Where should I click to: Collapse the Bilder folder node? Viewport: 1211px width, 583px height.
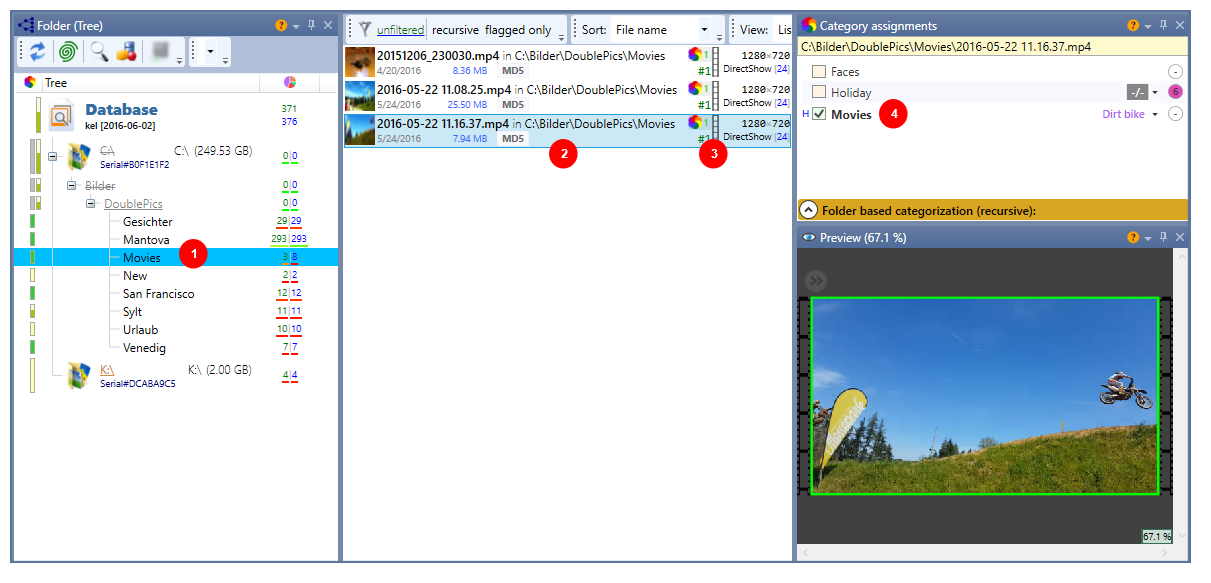71,186
